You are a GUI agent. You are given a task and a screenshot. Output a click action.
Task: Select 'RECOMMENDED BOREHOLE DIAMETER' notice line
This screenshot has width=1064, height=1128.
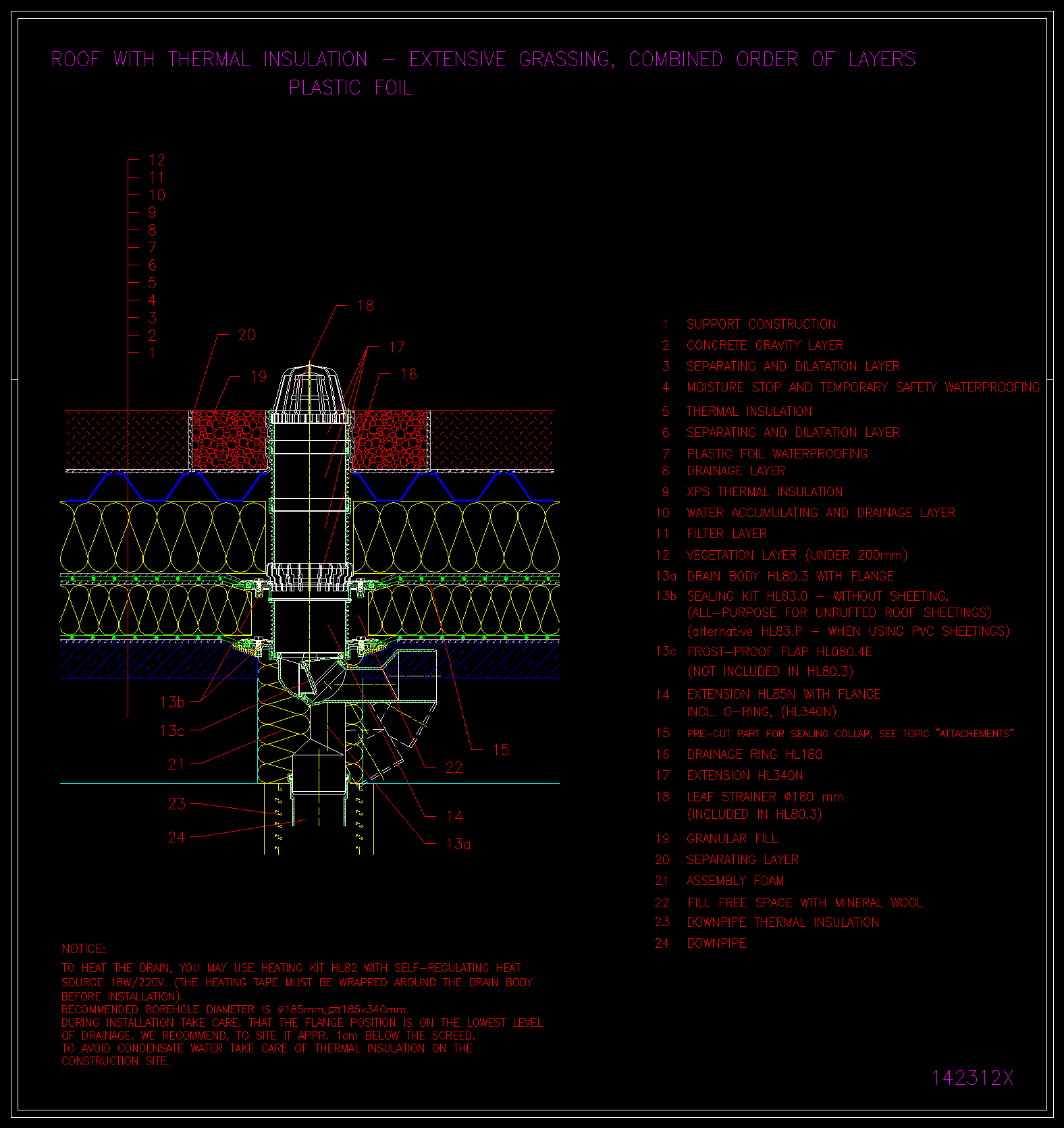tap(235, 1010)
